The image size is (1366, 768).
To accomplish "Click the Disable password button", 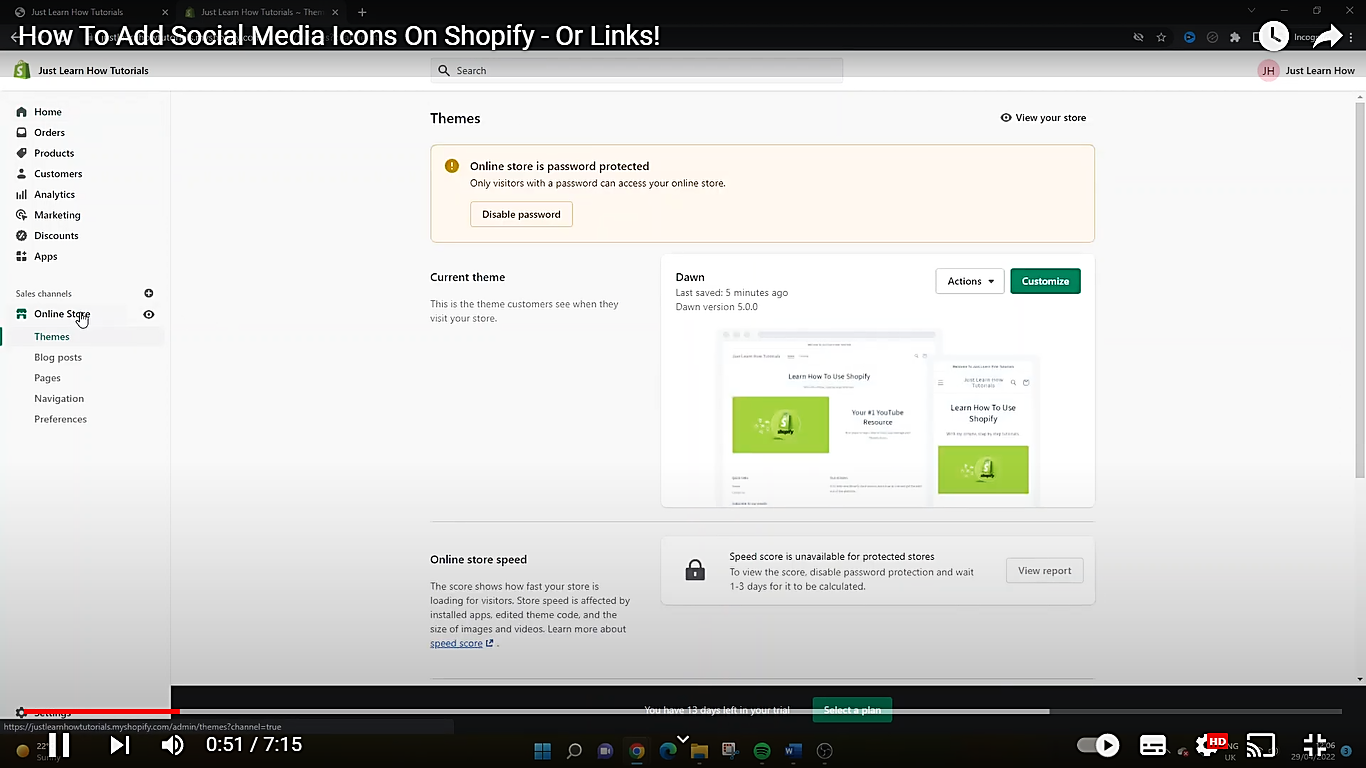I will coord(521,214).
